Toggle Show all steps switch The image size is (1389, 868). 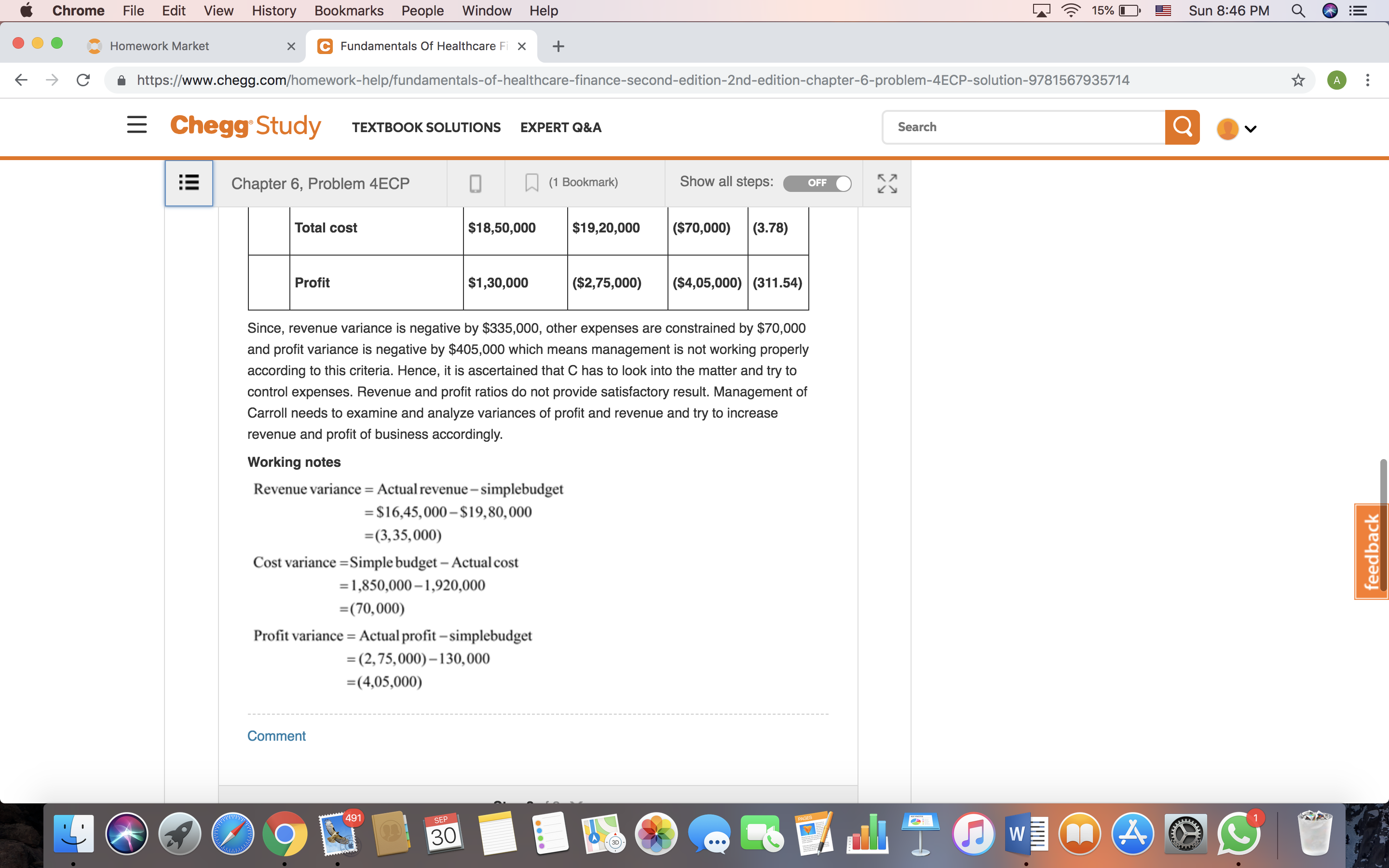(x=817, y=183)
